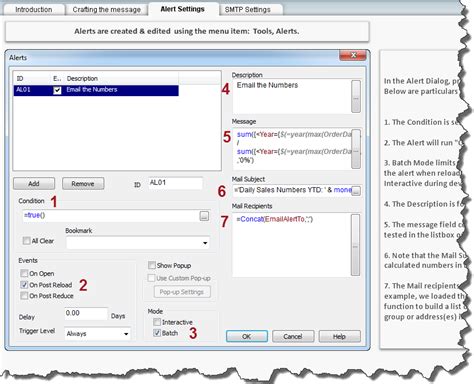Confirm with the OK button
Screen dimensions: 474x384
pos(247,336)
